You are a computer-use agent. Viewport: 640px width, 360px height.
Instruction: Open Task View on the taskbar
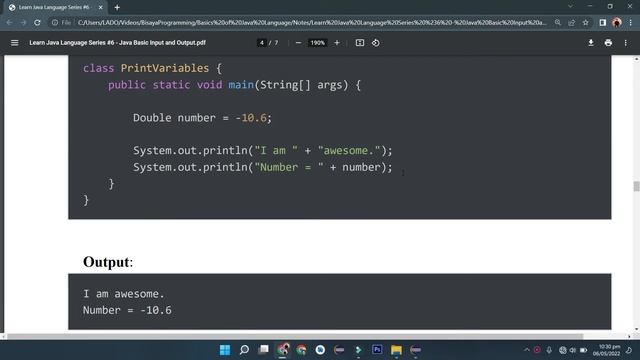click(263, 350)
